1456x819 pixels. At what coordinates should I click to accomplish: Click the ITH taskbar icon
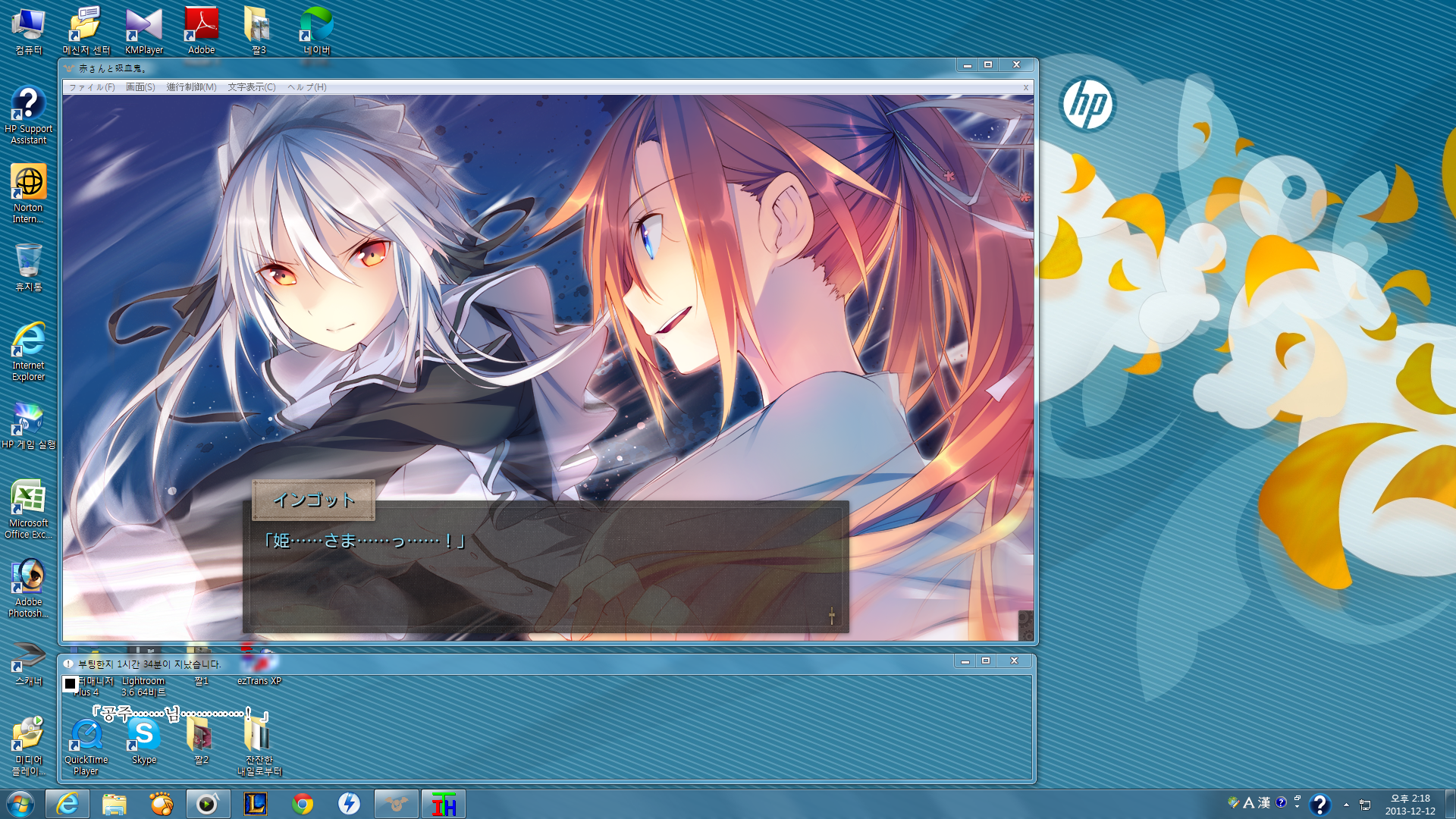[x=444, y=804]
